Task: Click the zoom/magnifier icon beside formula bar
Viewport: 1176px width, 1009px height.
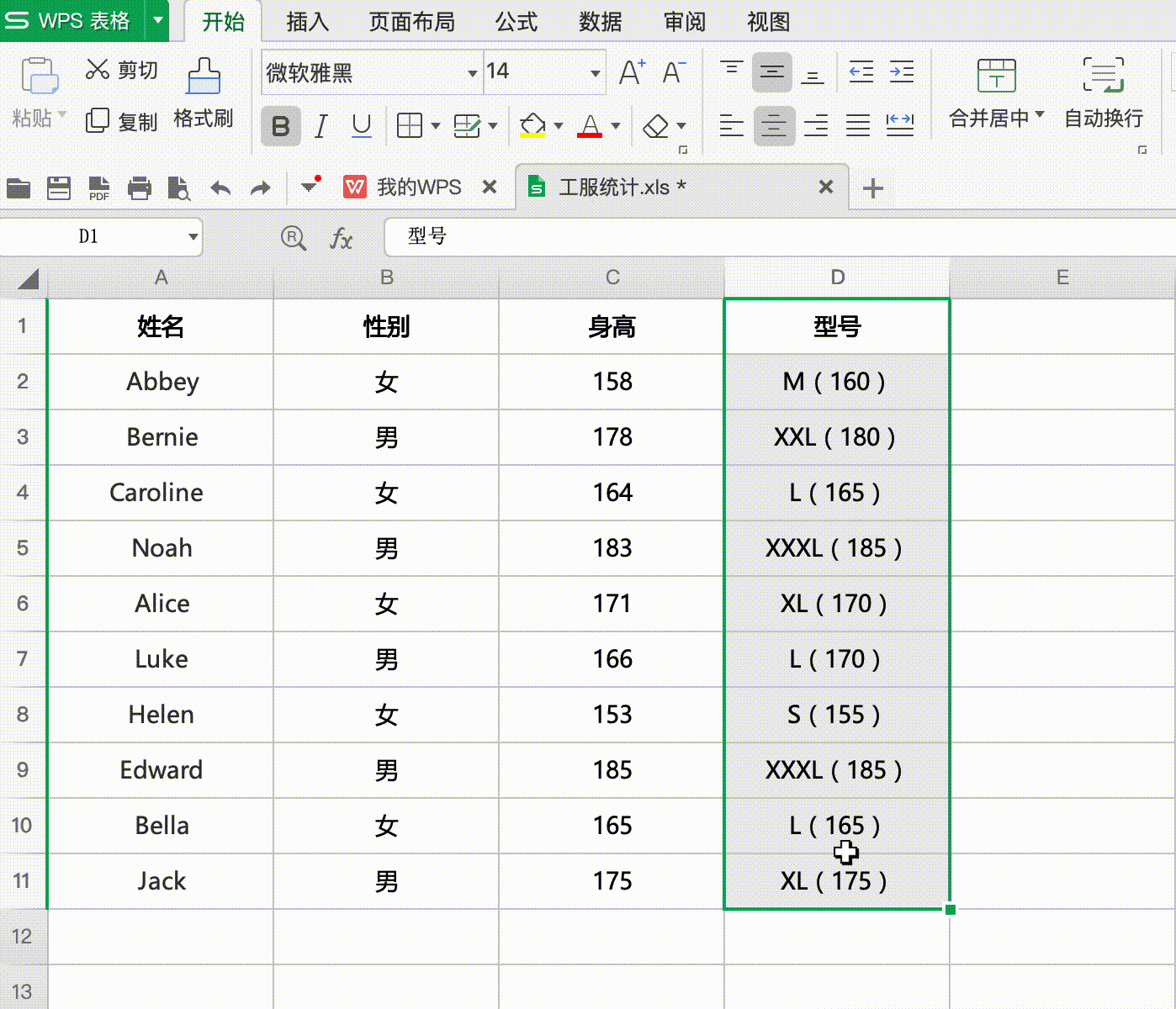Action: tap(292, 238)
